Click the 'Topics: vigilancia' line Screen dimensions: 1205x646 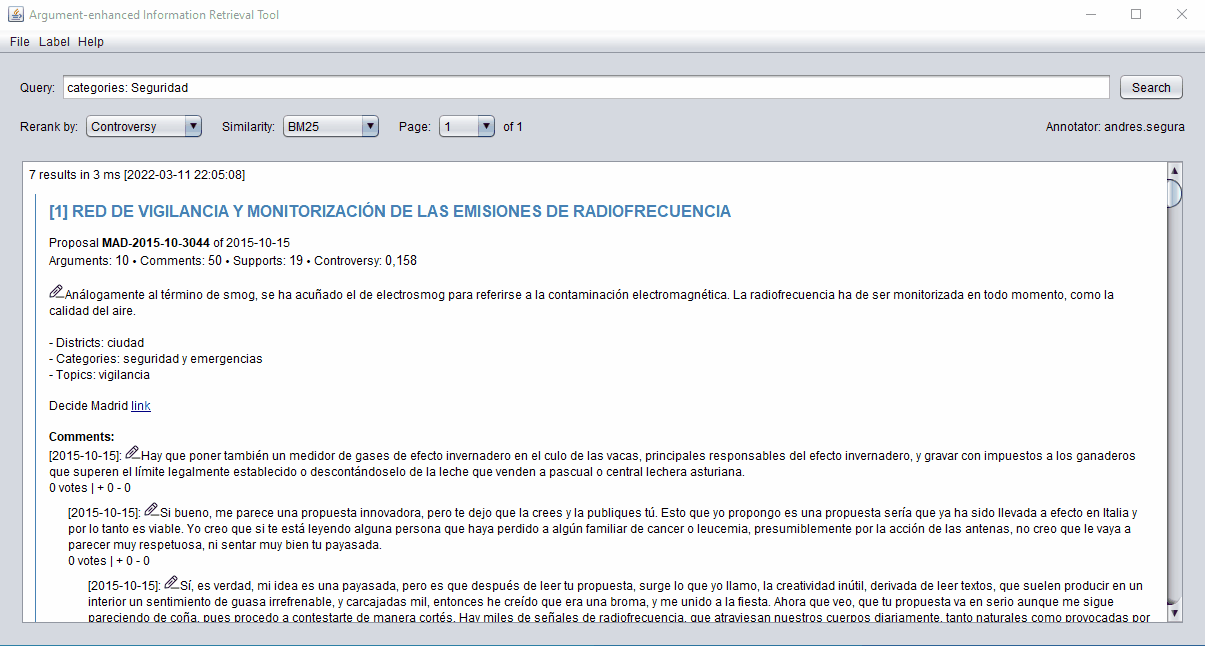(x=99, y=375)
